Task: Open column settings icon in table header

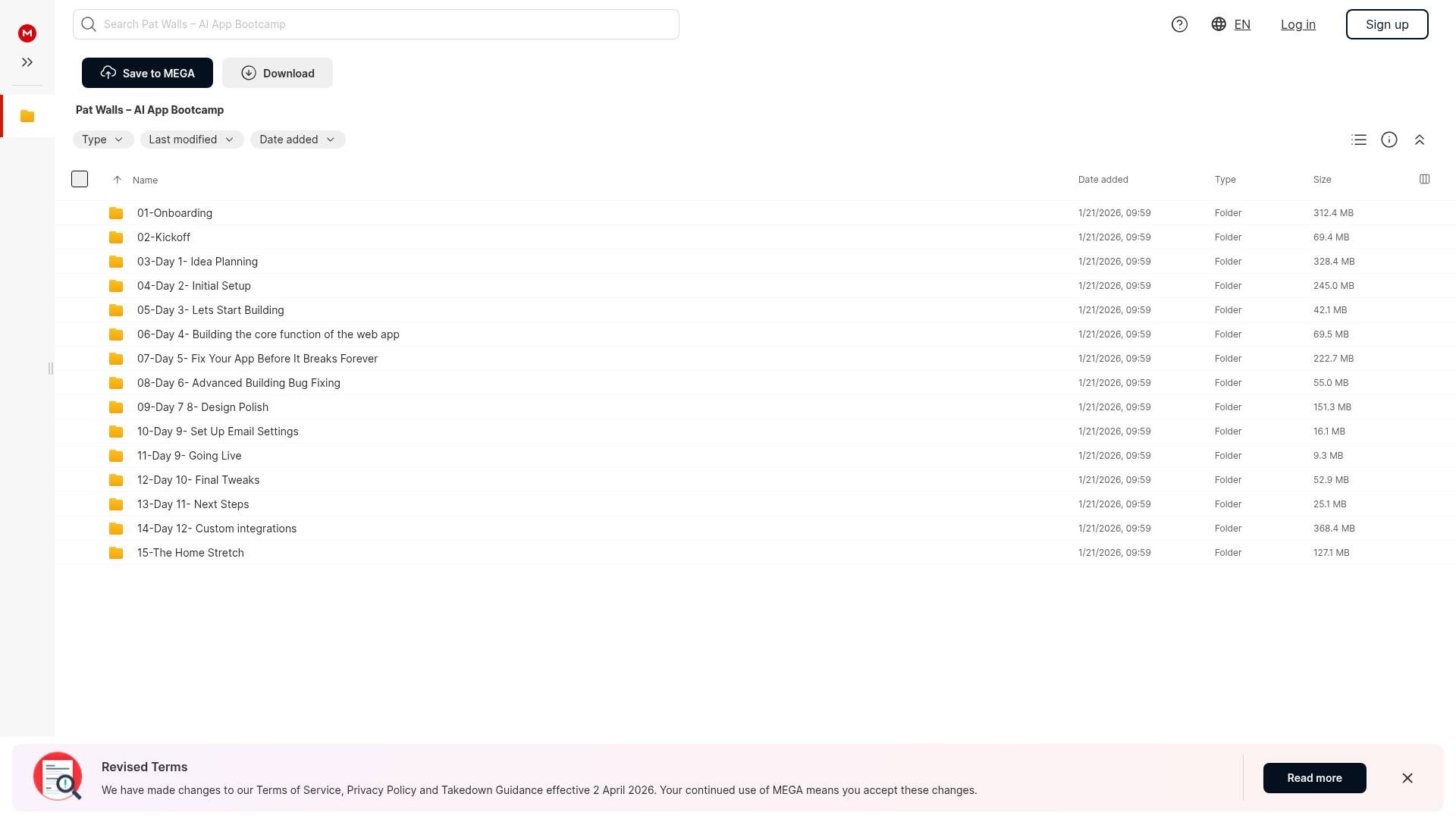Action: click(x=1424, y=180)
